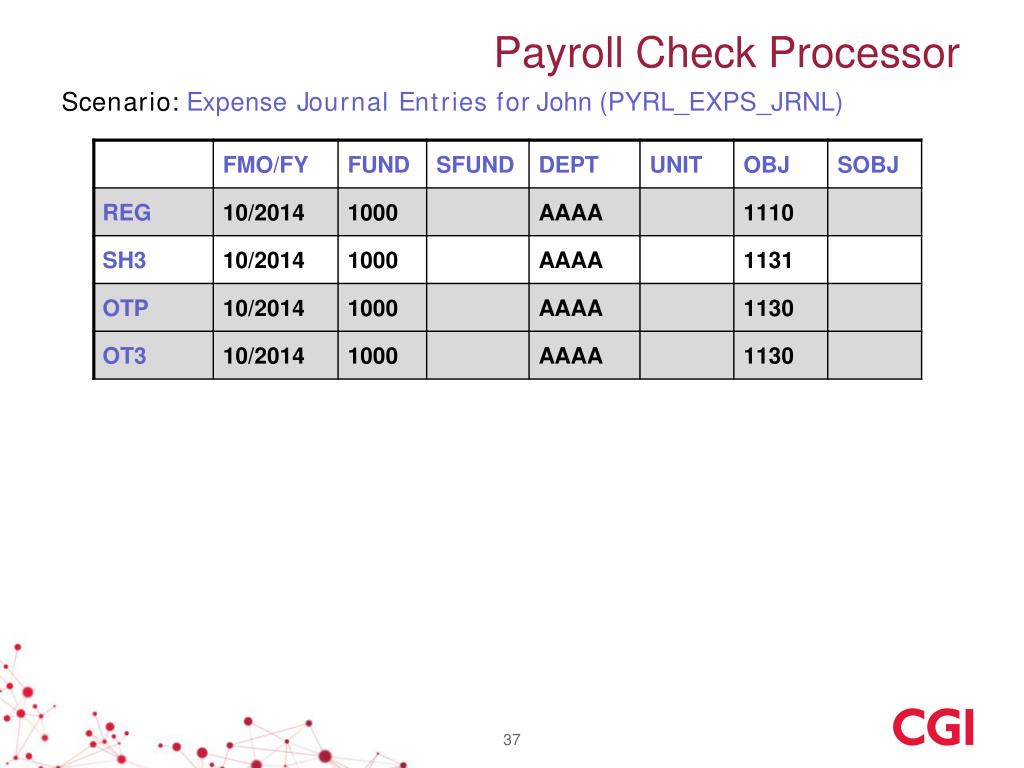Click AAAA in the REG row

[x=571, y=212]
